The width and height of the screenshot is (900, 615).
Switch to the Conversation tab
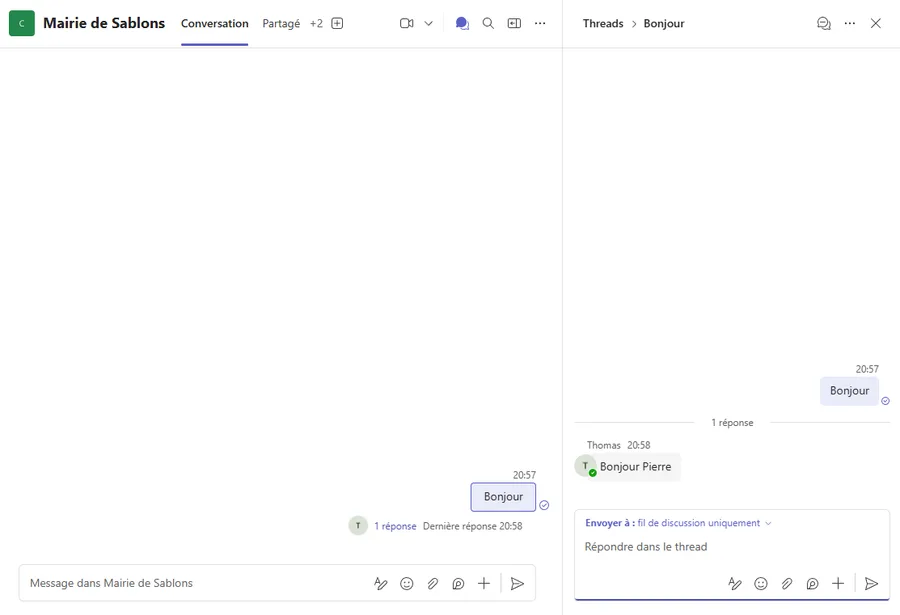[215, 24]
